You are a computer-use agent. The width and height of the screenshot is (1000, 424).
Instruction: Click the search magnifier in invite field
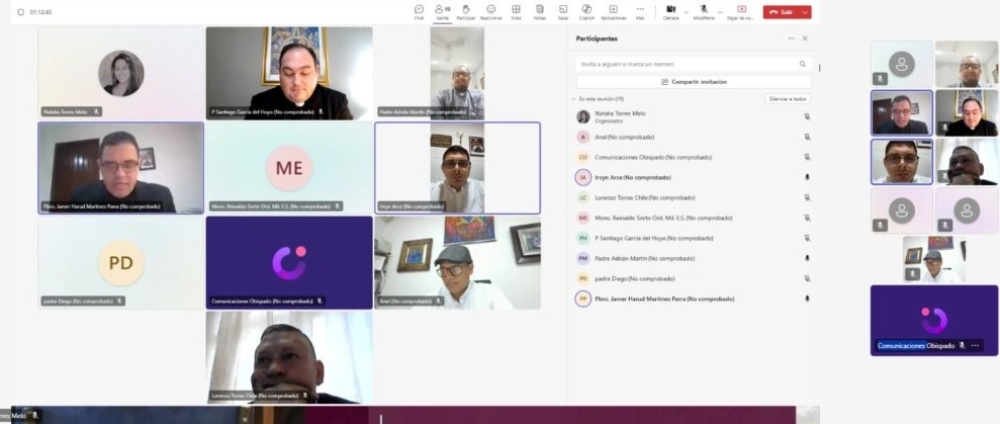tap(803, 64)
